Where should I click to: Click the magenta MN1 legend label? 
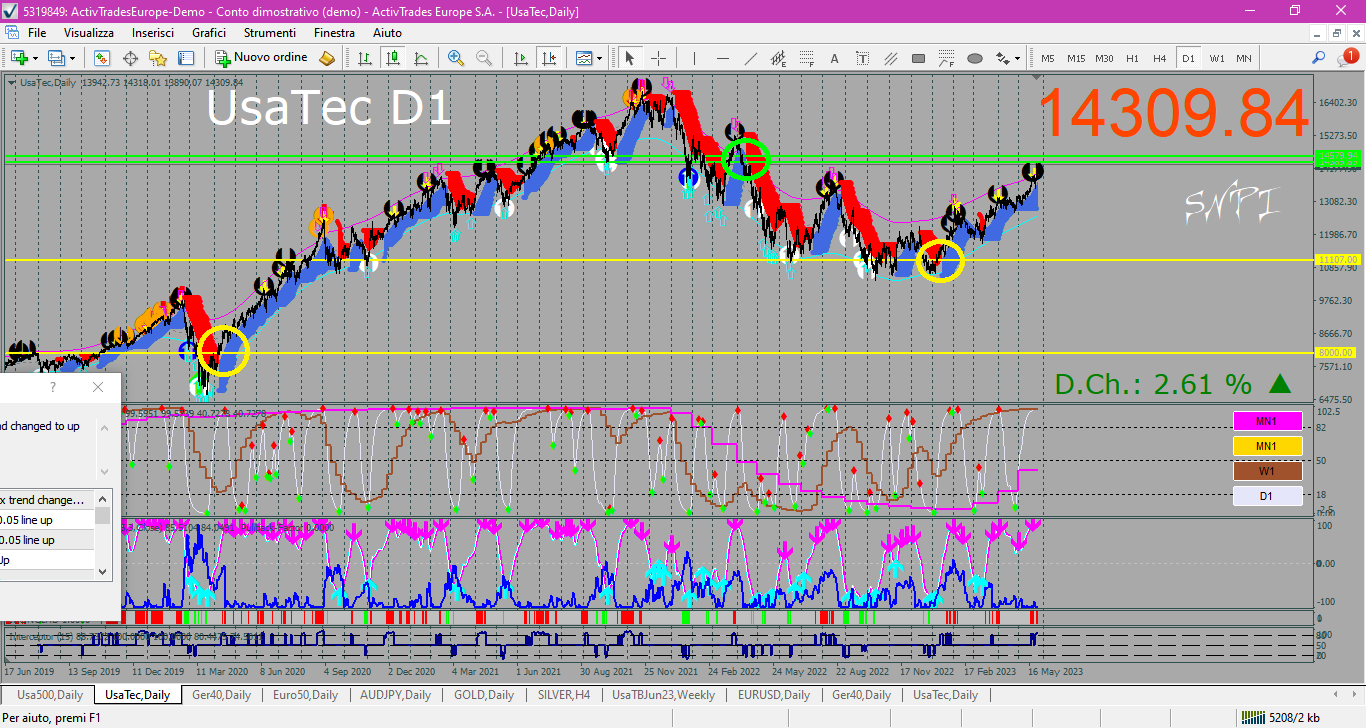tap(1267, 421)
